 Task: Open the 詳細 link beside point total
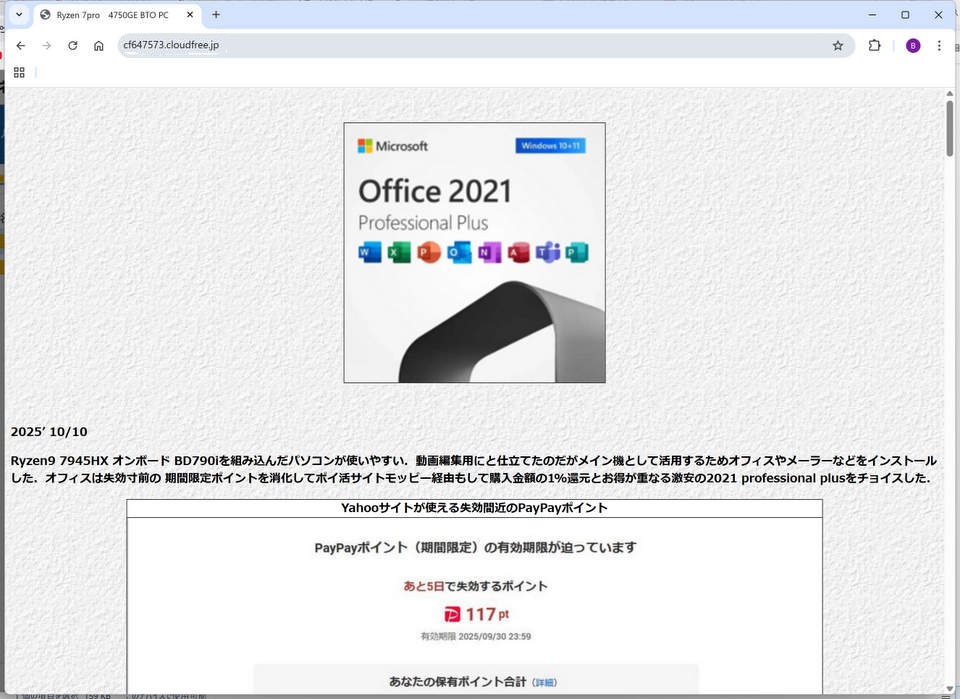pos(545,682)
